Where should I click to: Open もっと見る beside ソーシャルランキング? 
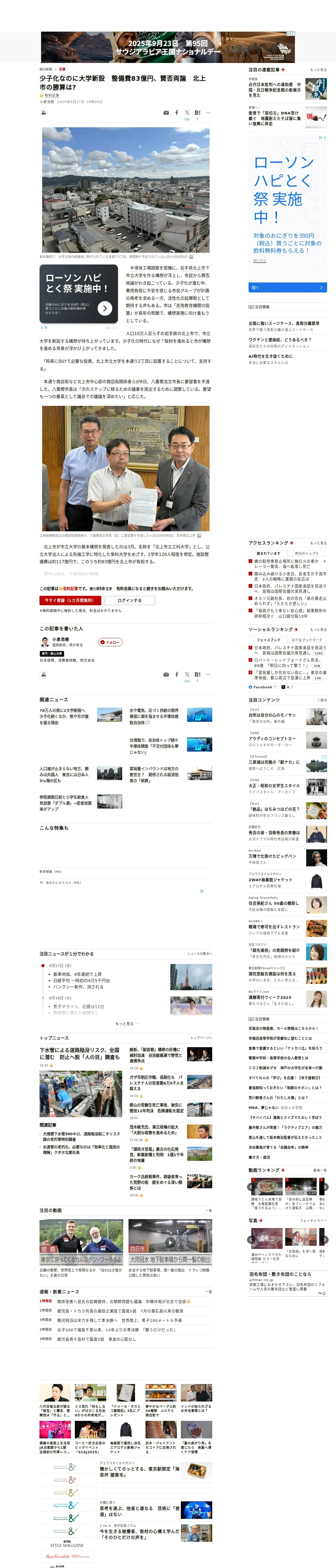point(318,629)
